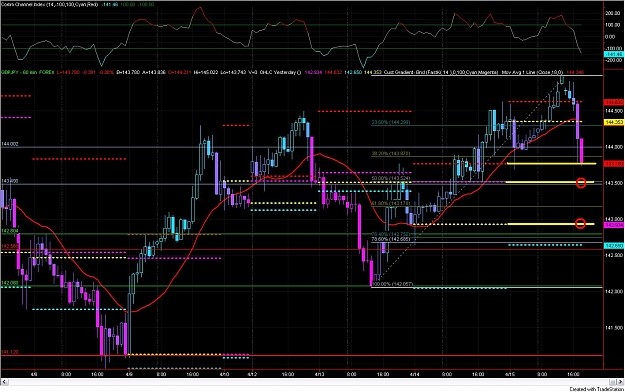Click the 0.00 CCI axis label
The height and width of the screenshot is (392, 625).
(610, 37)
